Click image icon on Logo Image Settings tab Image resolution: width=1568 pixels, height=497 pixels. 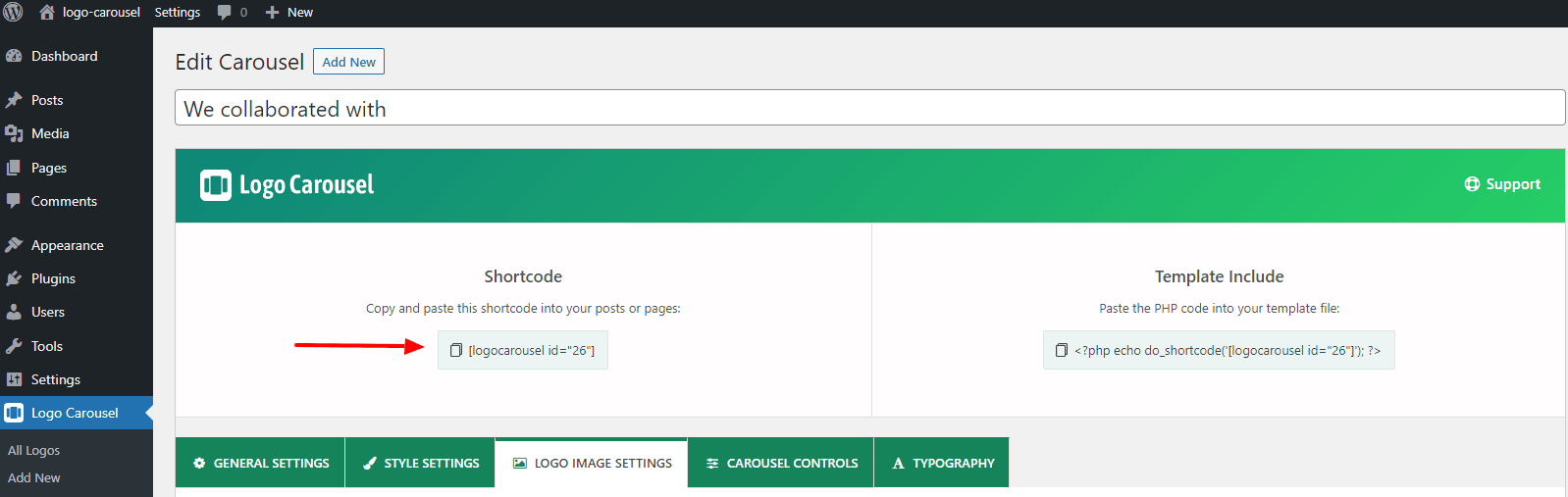520,463
